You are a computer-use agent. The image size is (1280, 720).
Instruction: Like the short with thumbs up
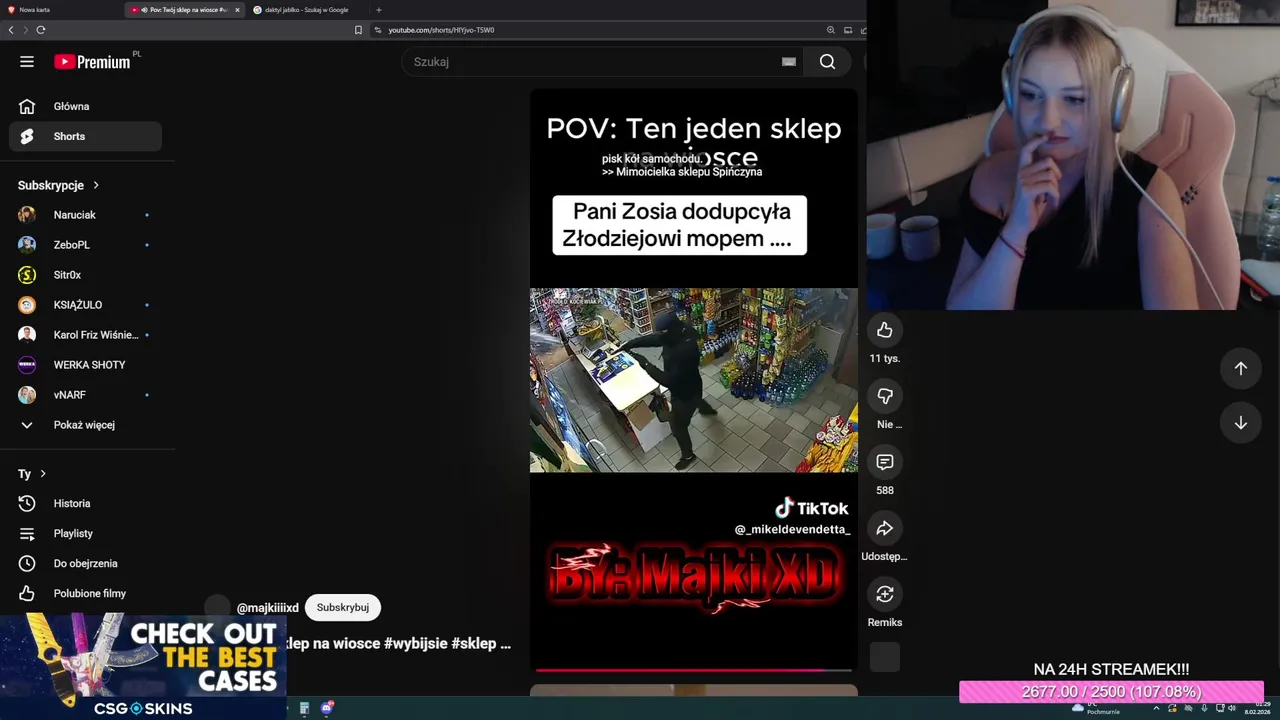pos(885,330)
